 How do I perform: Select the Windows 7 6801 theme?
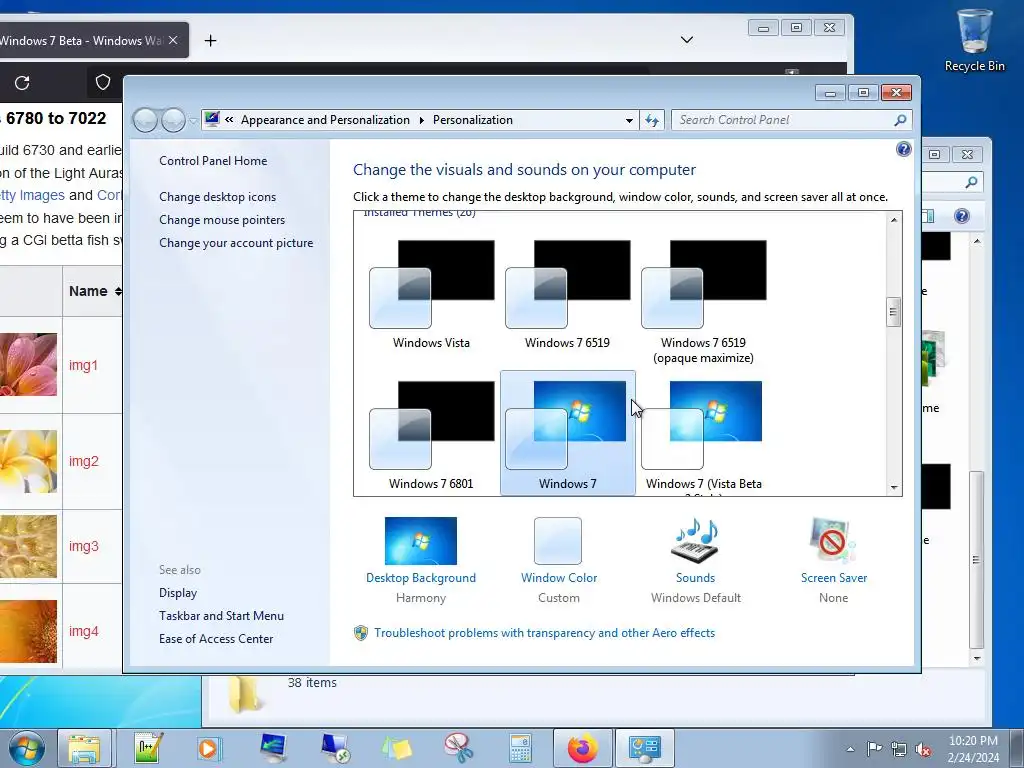coord(431,434)
